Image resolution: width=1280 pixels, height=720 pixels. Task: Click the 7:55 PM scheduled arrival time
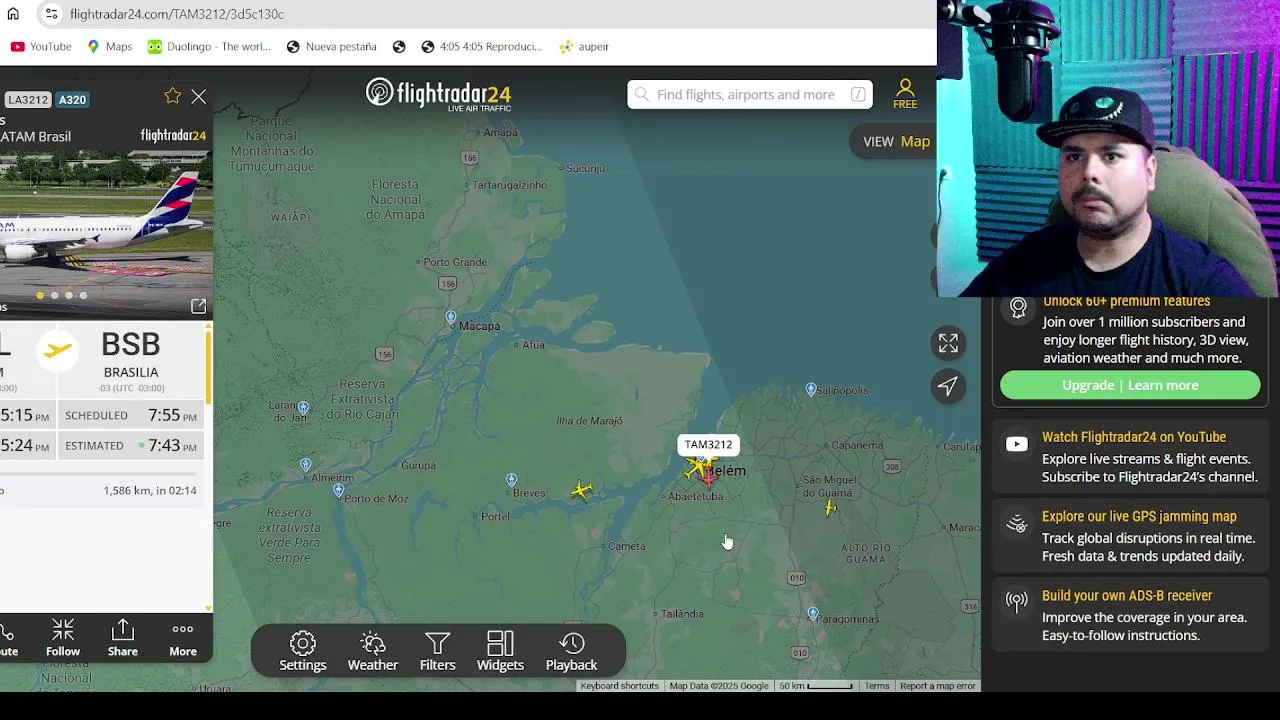pos(173,415)
